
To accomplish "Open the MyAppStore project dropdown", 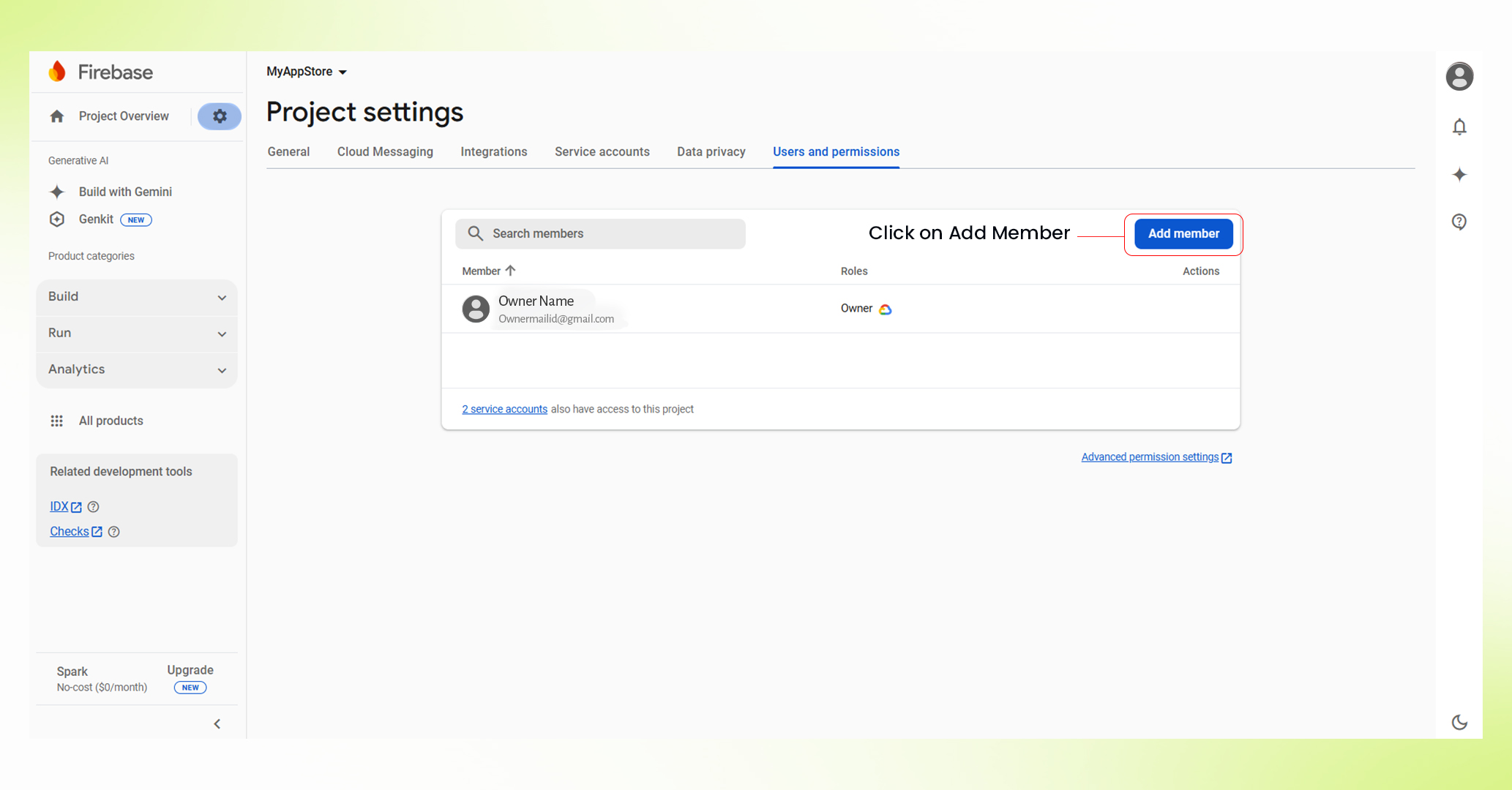I will (307, 71).
